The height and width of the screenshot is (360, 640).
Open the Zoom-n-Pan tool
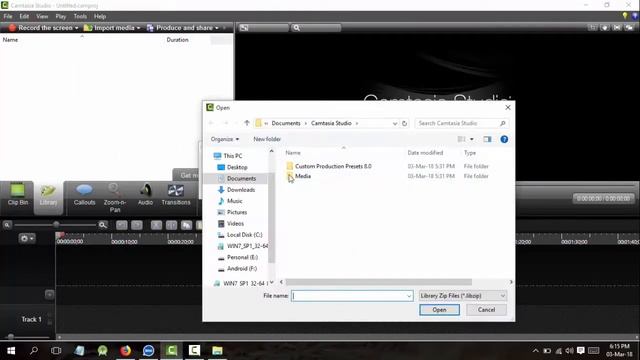(115, 198)
